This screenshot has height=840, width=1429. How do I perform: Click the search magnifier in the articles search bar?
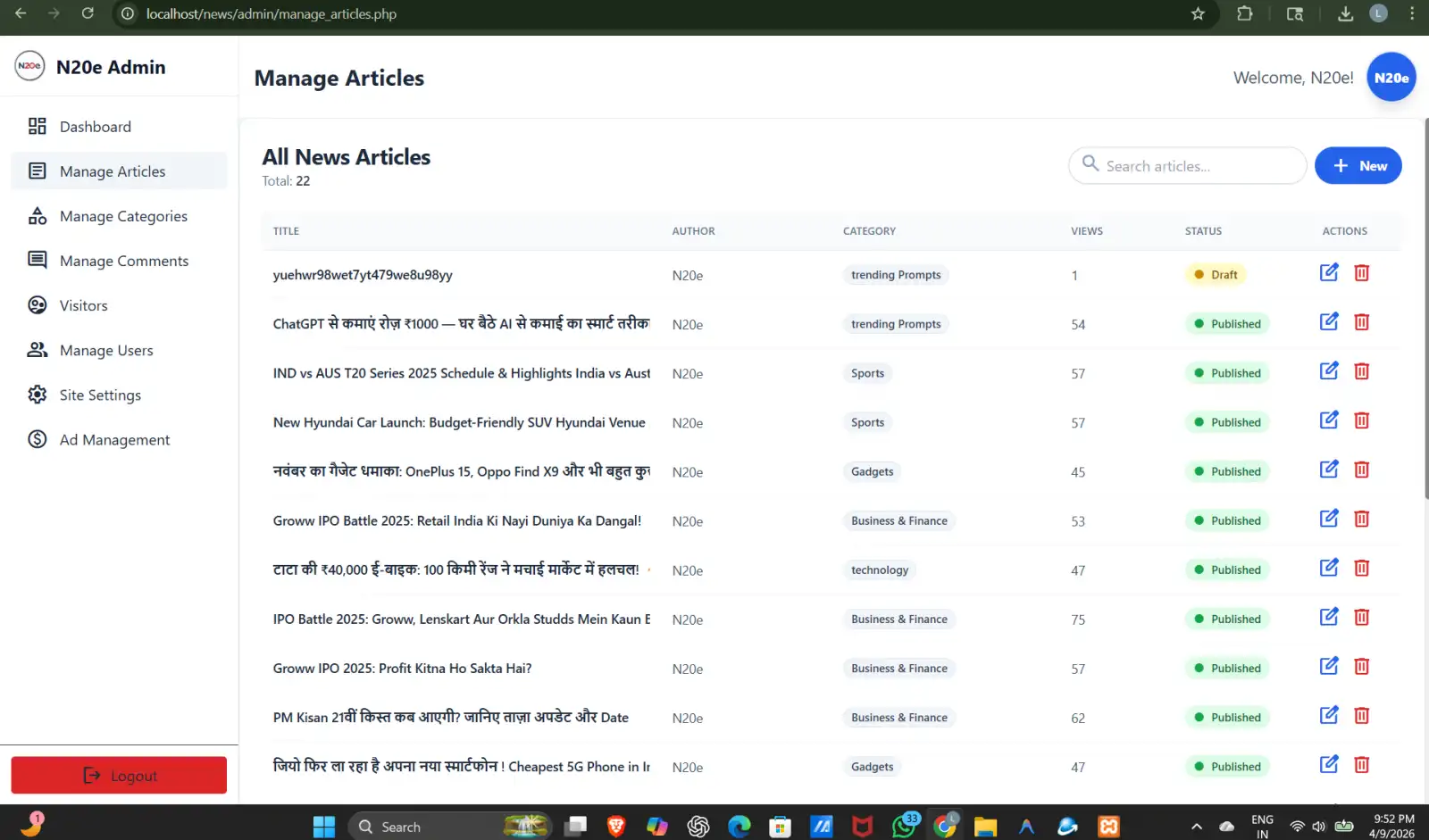1090,165
